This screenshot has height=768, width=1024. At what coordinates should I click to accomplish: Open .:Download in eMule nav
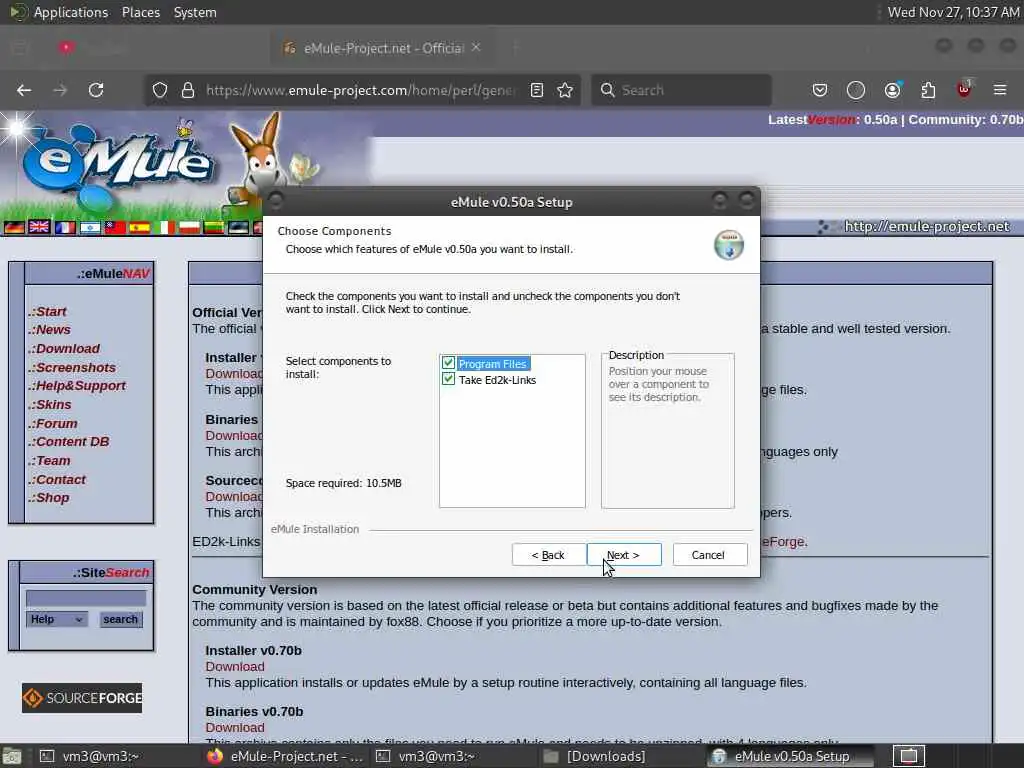pyautogui.click(x=64, y=349)
